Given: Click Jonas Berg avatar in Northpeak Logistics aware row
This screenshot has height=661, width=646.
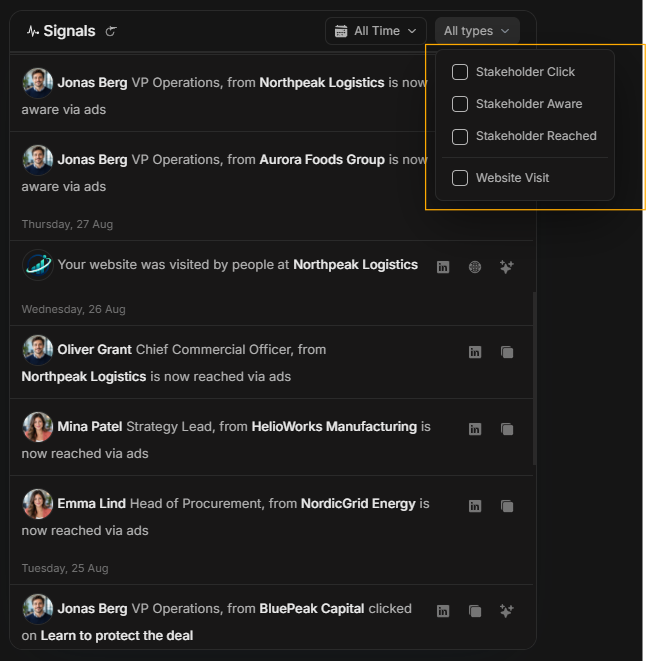Looking at the screenshot, I should 38,83.
